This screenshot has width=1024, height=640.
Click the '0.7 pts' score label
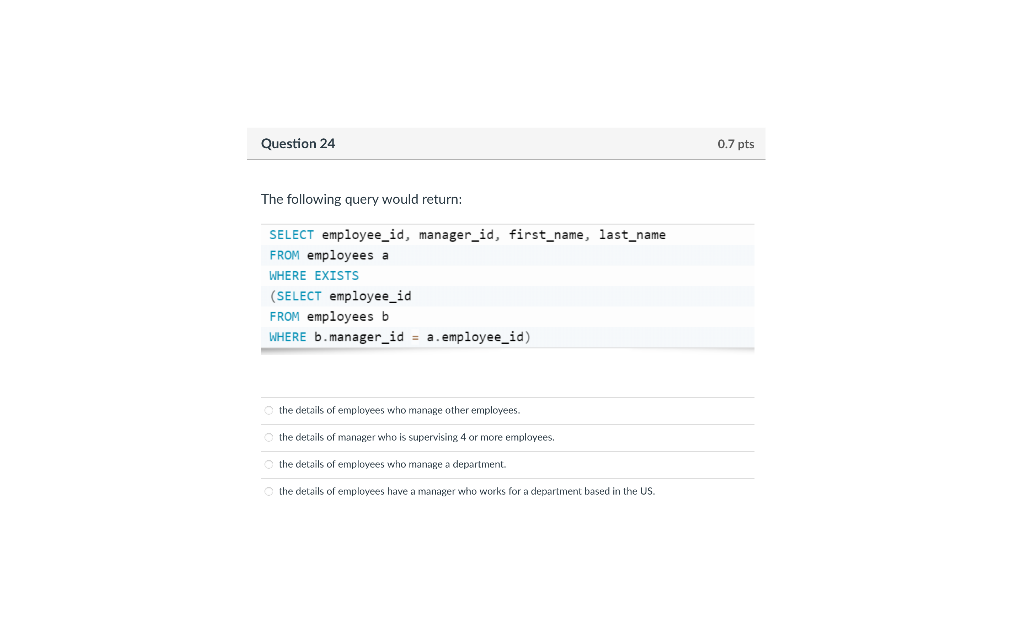click(x=735, y=144)
